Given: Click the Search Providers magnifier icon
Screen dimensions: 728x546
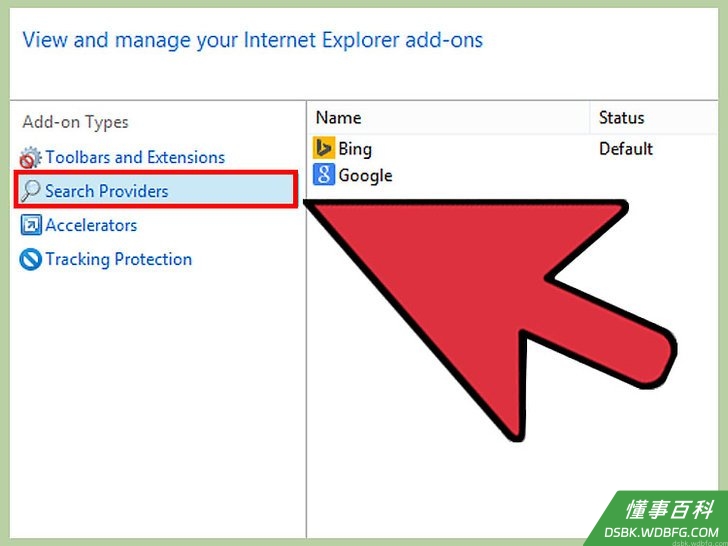Looking at the screenshot, I should tap(31, 191).
